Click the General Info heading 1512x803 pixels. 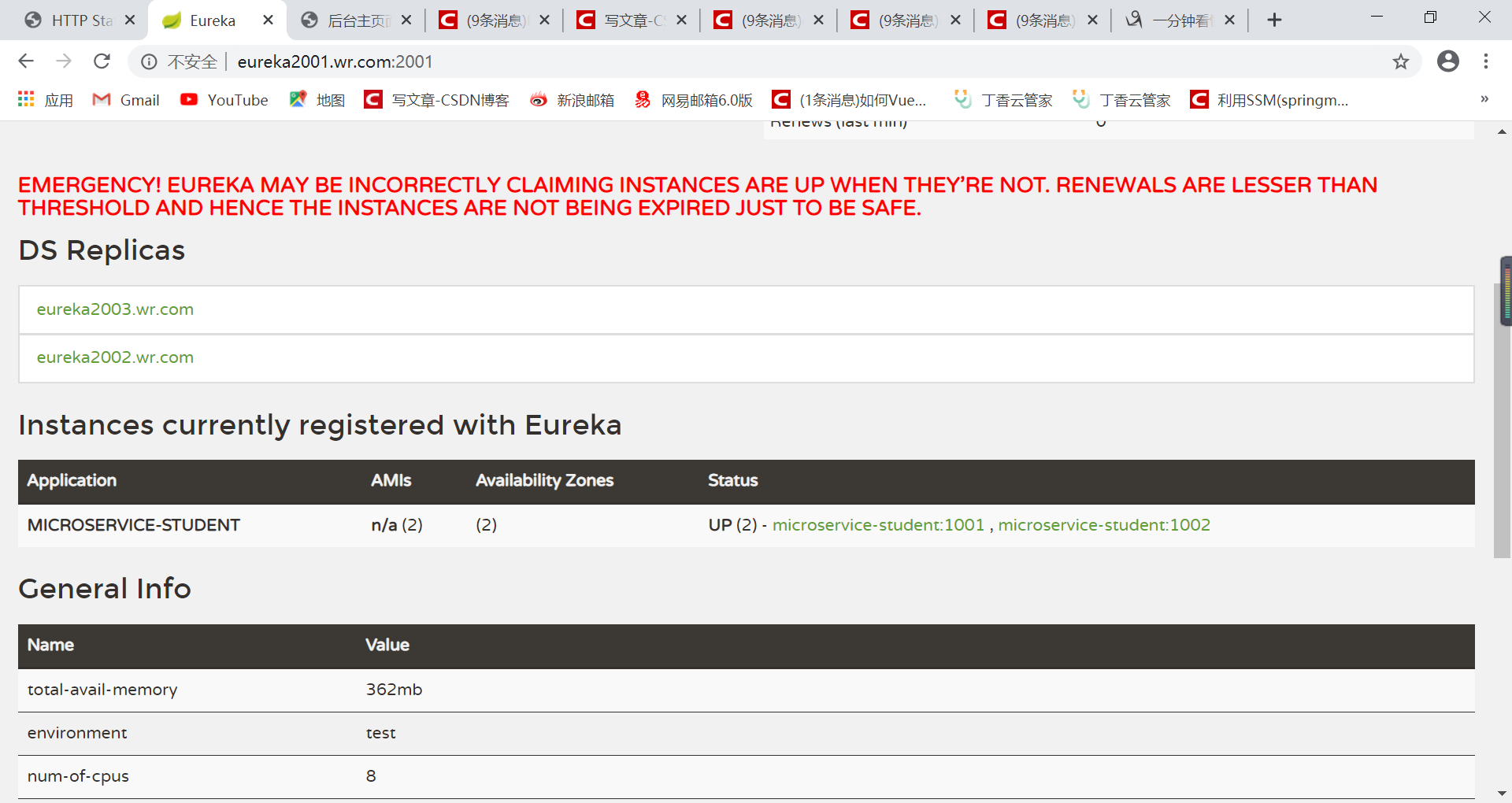coord(105,589)
